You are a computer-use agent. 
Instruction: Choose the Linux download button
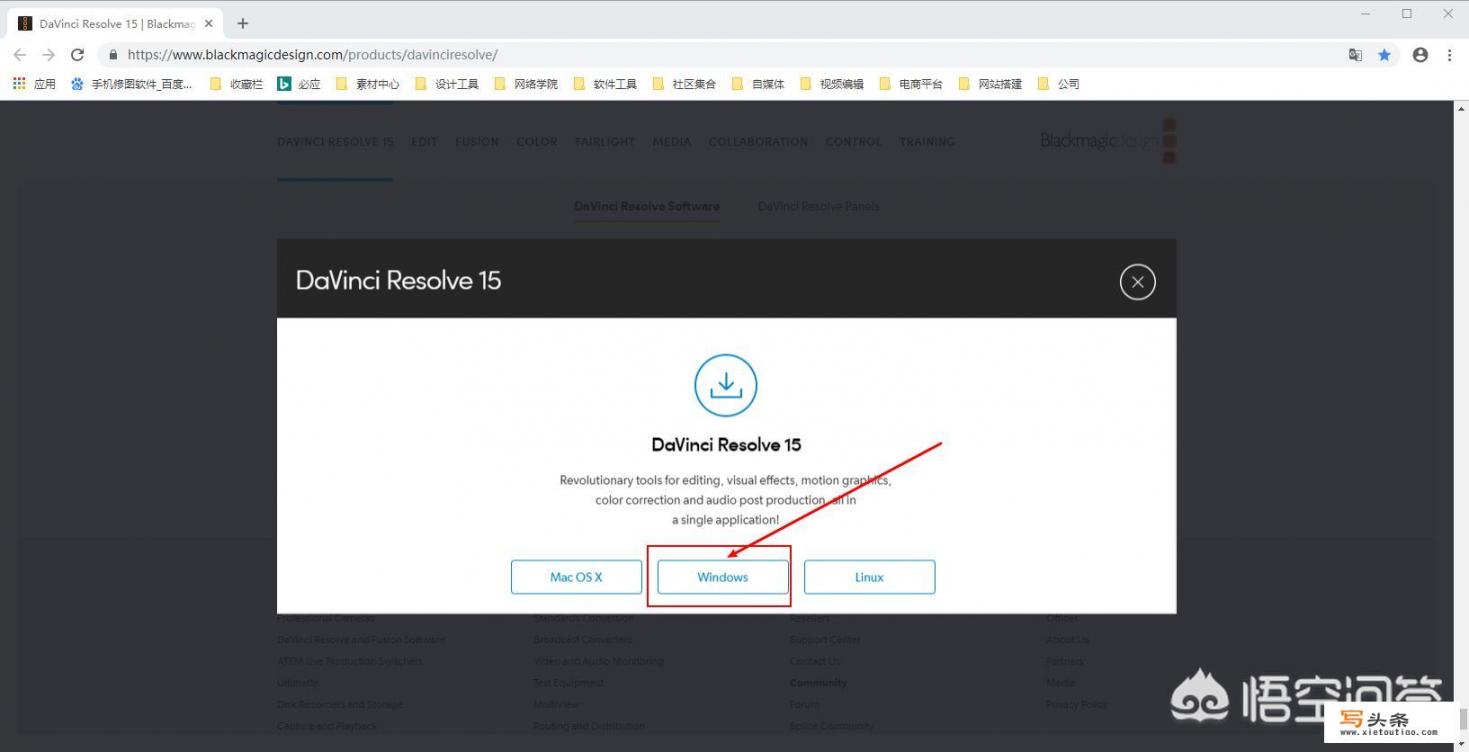(869, 577)
